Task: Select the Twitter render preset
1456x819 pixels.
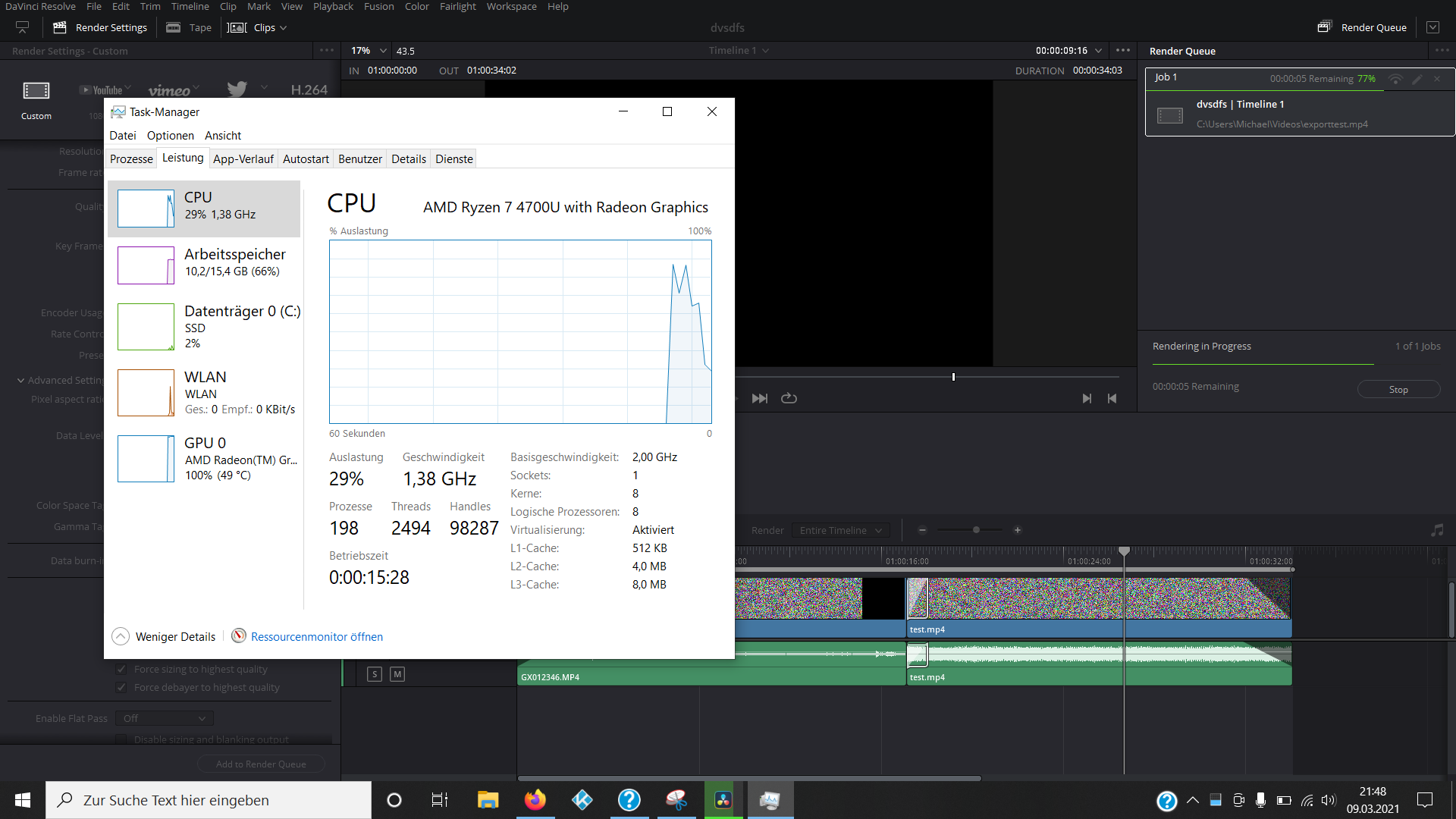Action: tap(237, 89)
